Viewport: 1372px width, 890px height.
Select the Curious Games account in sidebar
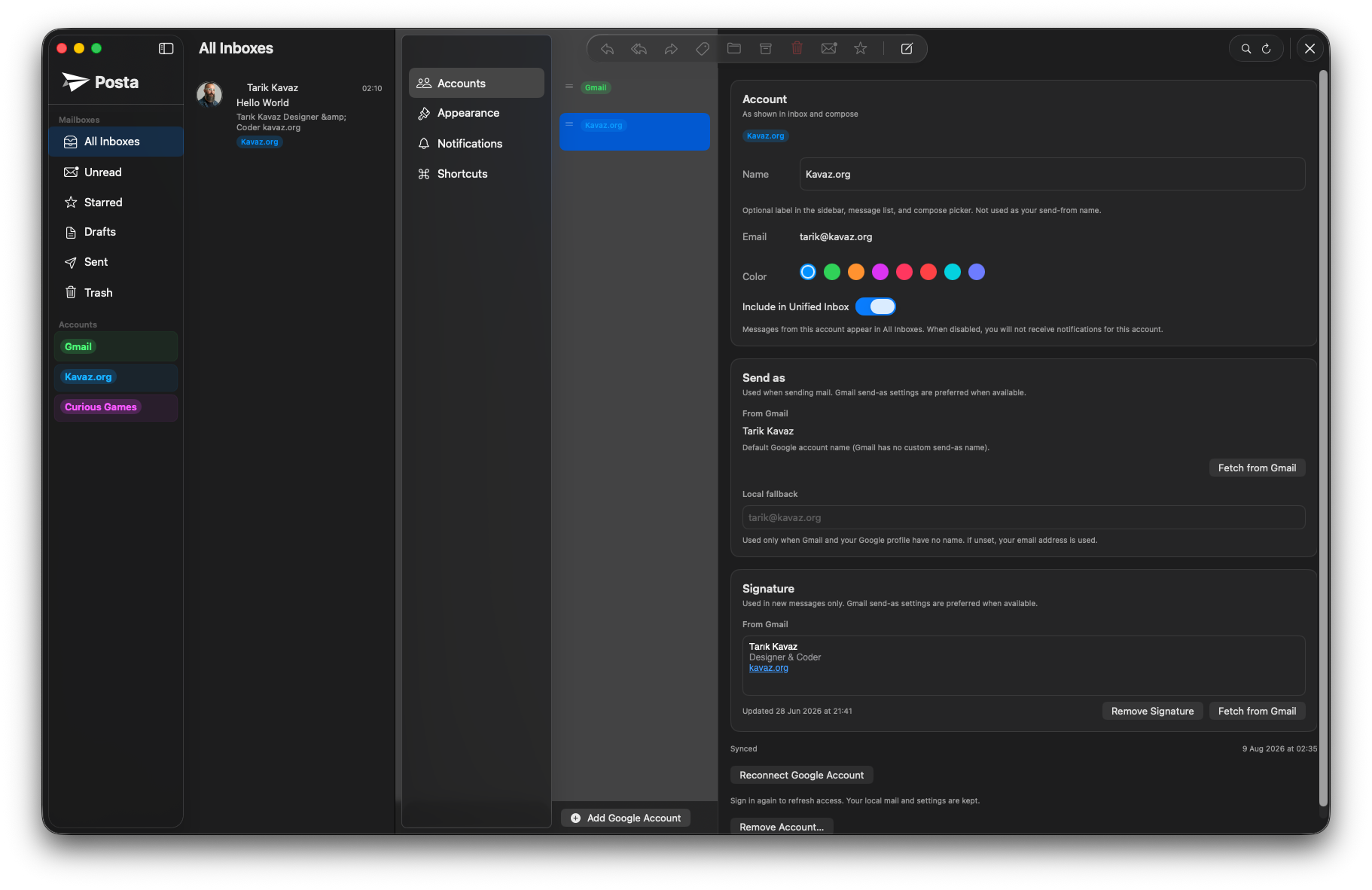tap(116, 407)
